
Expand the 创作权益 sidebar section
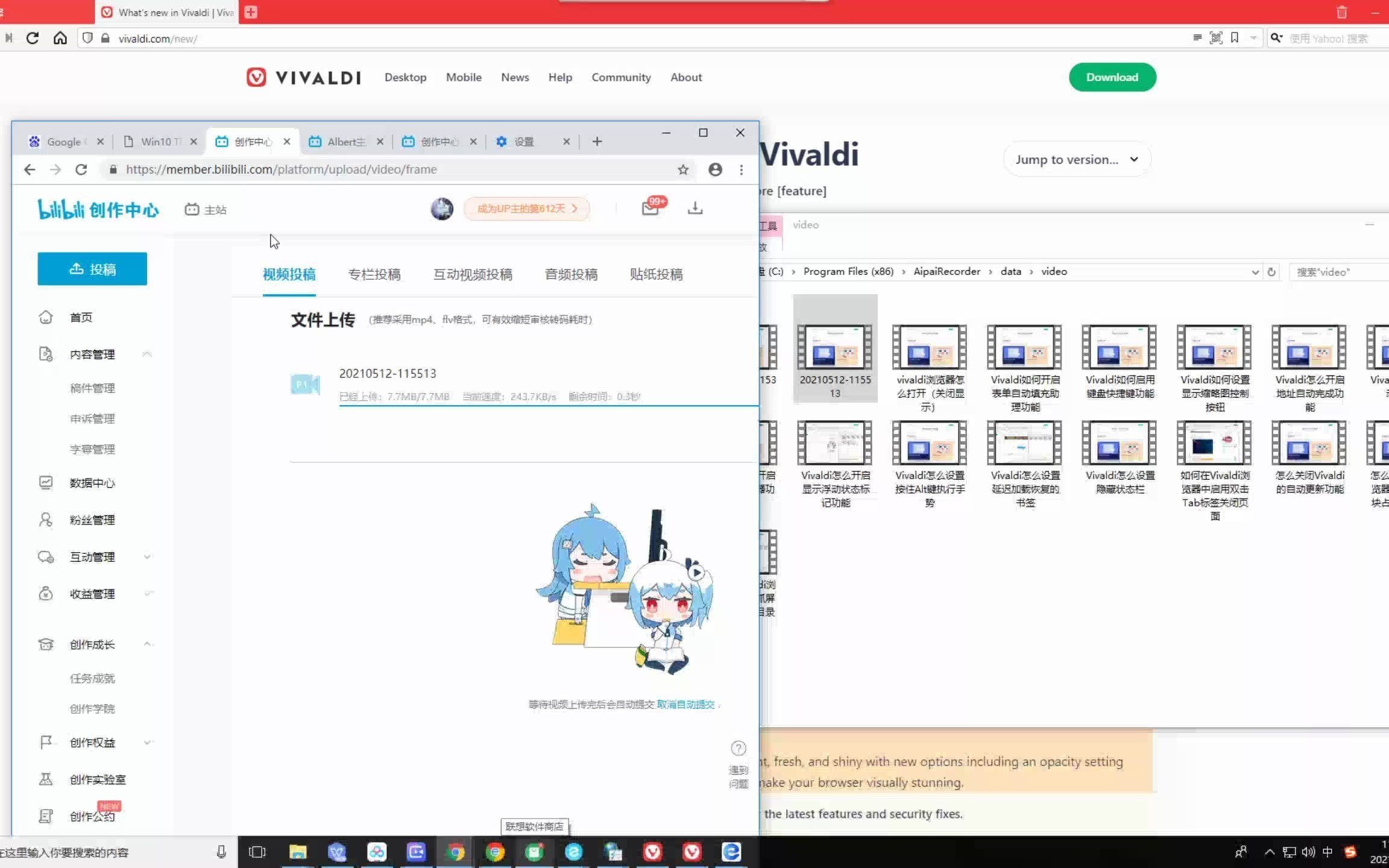147,743
